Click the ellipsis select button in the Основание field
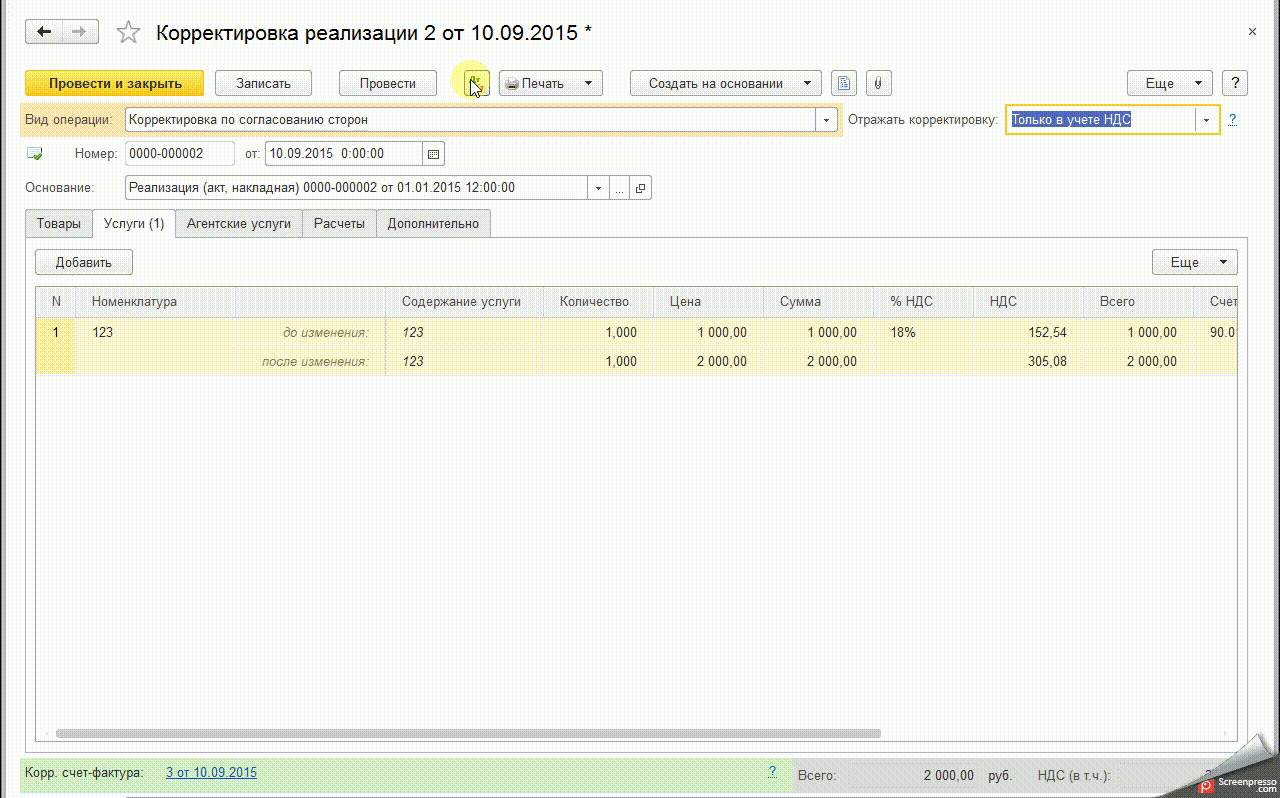Image resolution: width=1280 pixels, height=798 pixels. pyautogui.click(x=620, y=188)
